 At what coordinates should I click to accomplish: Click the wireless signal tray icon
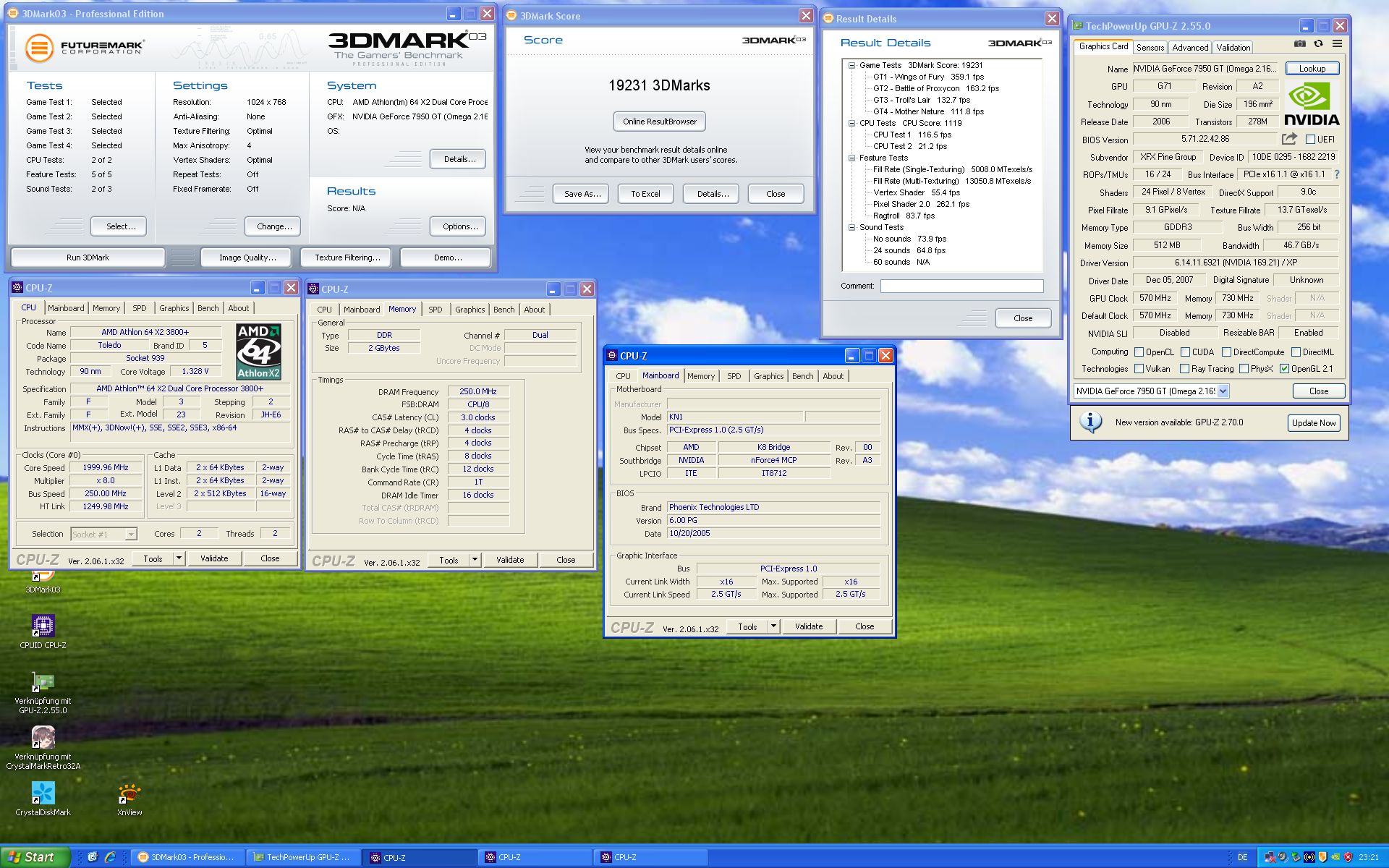(x=1309, y=857)
